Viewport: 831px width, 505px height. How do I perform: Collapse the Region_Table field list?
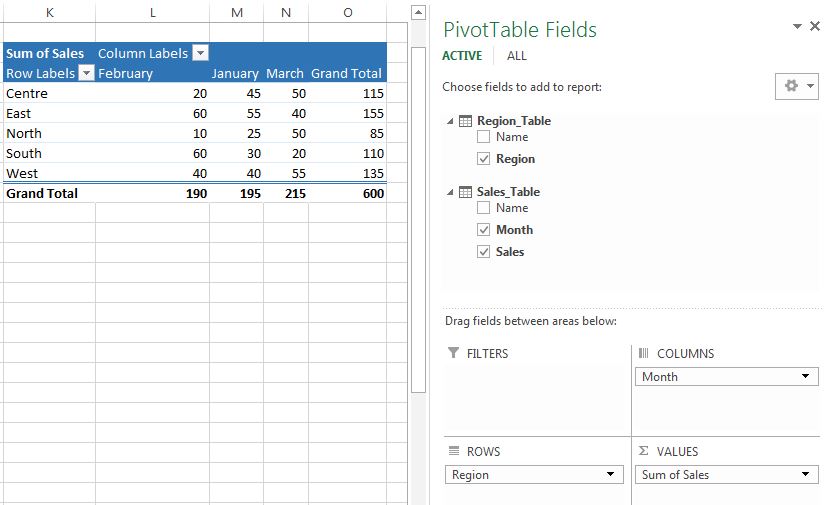coord(450,121)
